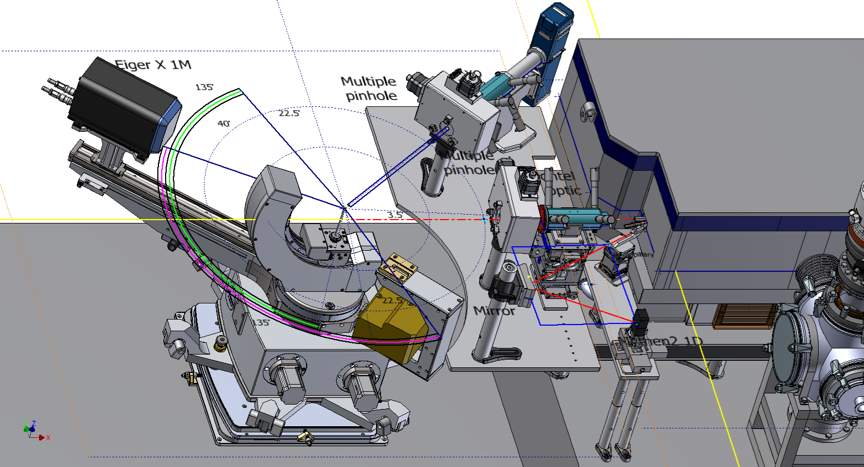Viewport: 864px width, 467px height.
Task: Select the small black Mythen2 detector block
Action: pyautogui.click(x=642, y=324)
